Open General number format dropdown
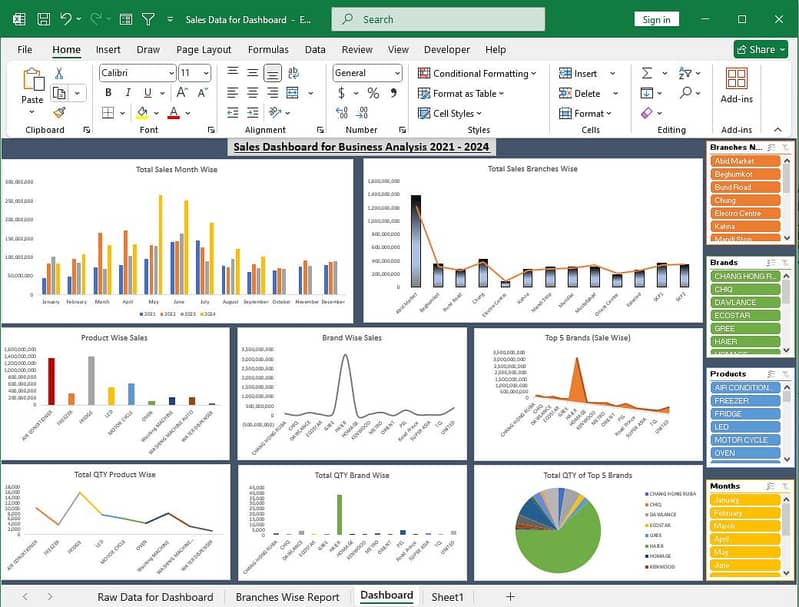Screen dimensions: 799x607 [397, 73]
